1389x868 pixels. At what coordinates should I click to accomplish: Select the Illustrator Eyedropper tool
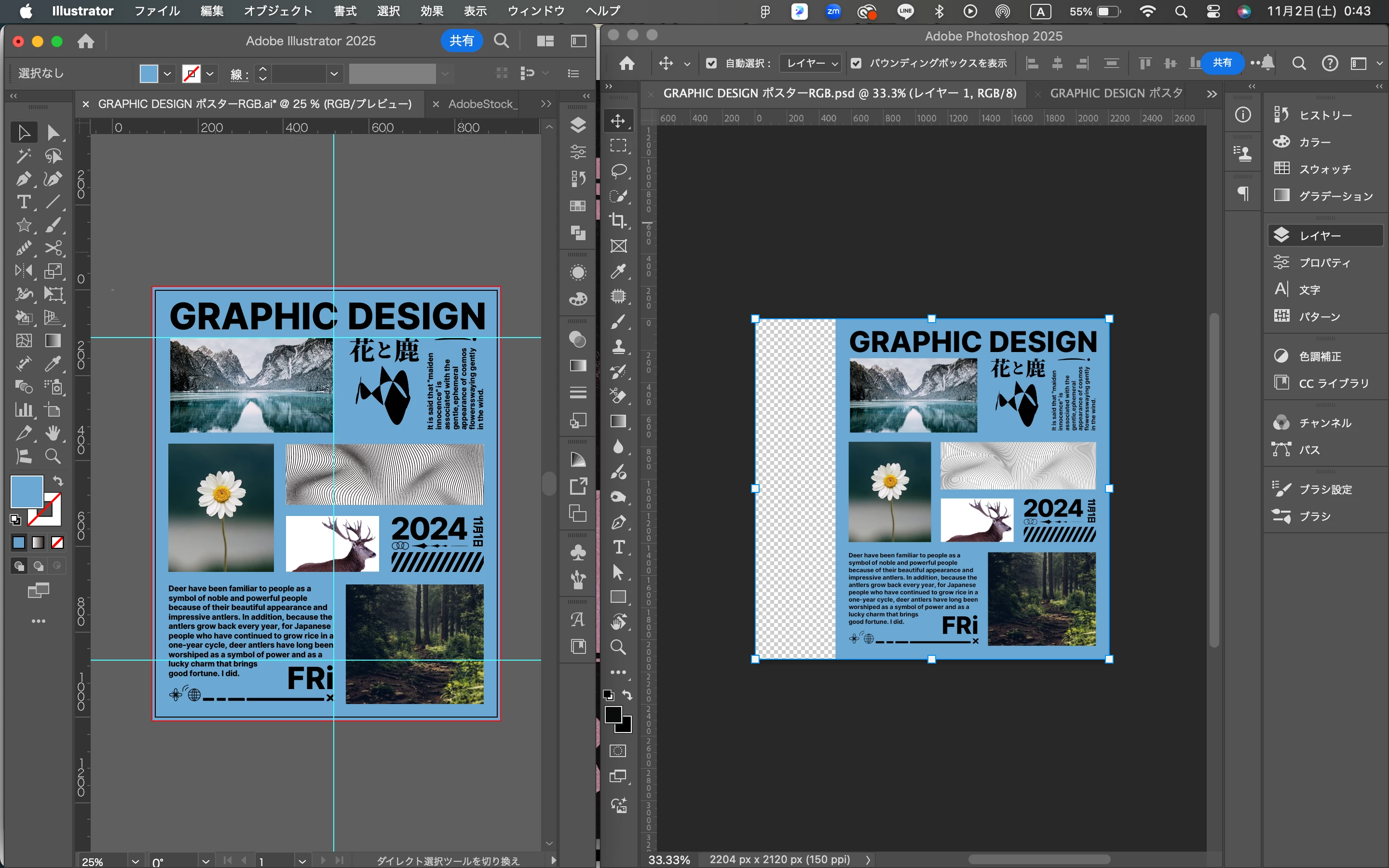[x=53, y=364]
